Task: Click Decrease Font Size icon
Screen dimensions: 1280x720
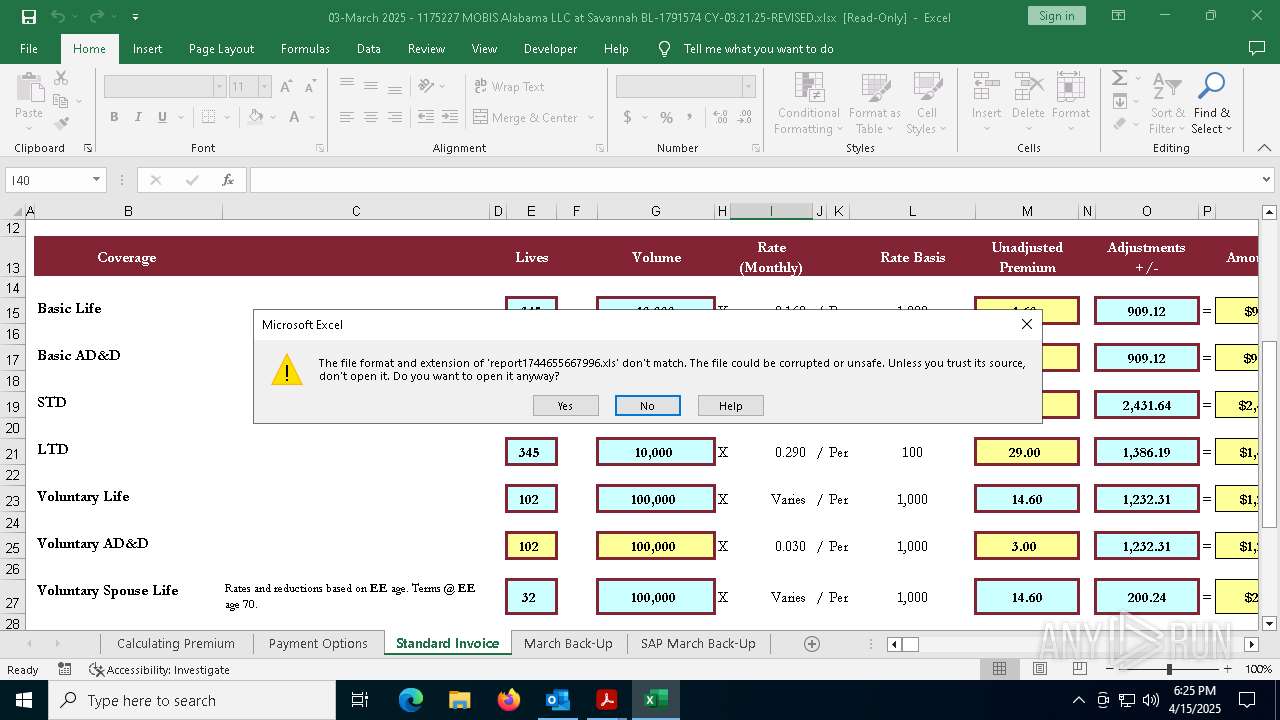Action: (x=310, y=87)
